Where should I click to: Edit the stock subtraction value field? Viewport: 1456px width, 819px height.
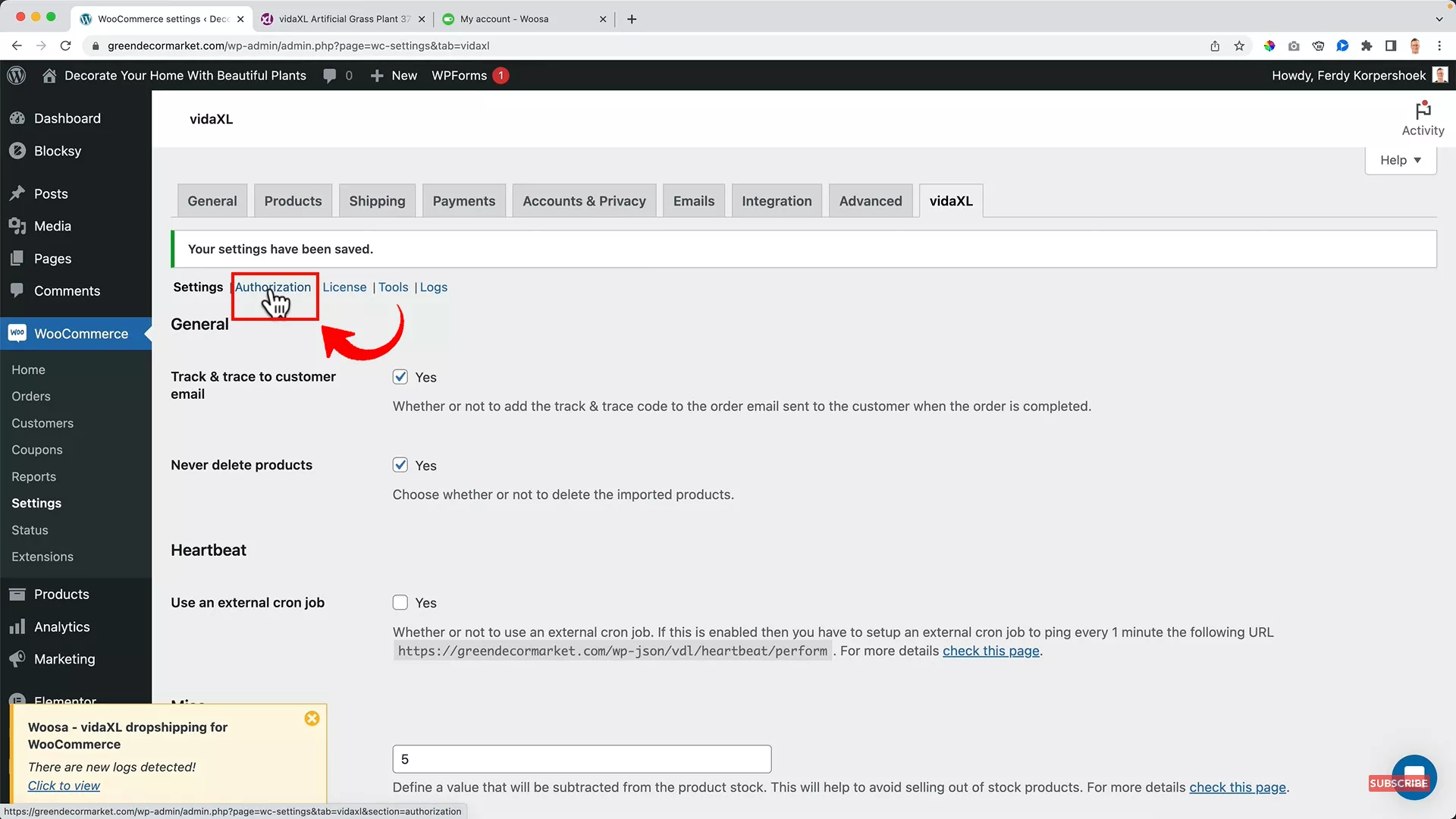coord(580,759)
